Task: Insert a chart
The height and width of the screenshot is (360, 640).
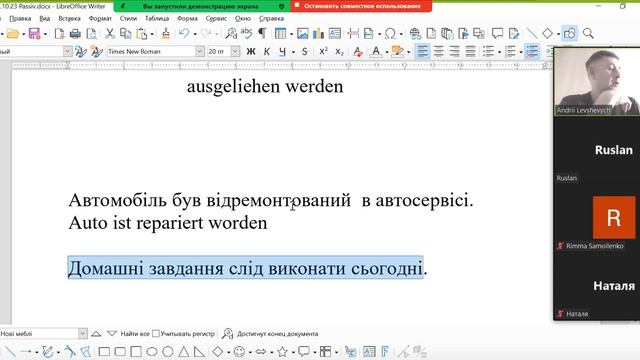Action: pos(318,33)
